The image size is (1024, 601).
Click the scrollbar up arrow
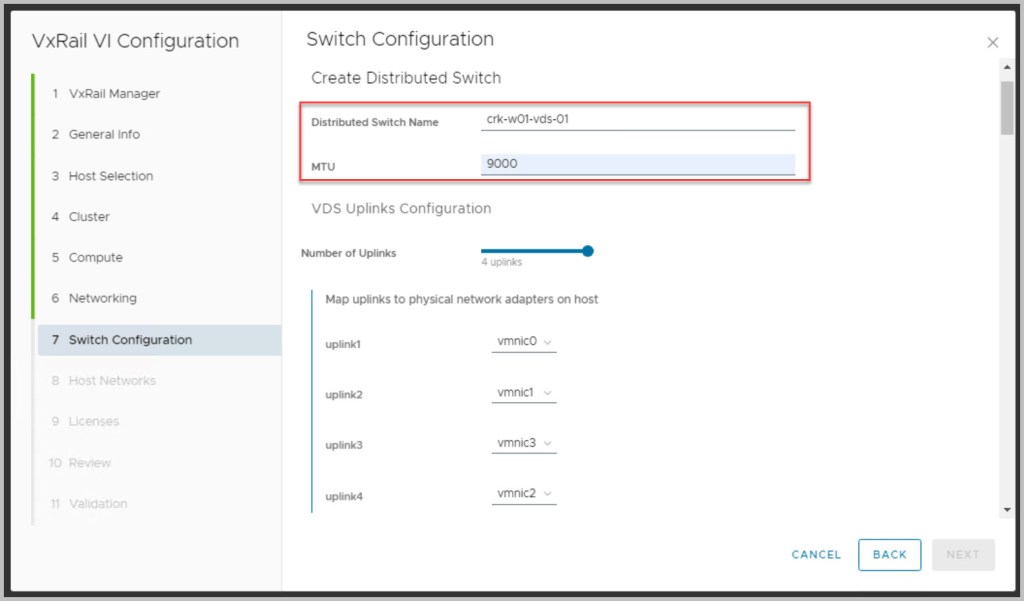[1006, 67]
